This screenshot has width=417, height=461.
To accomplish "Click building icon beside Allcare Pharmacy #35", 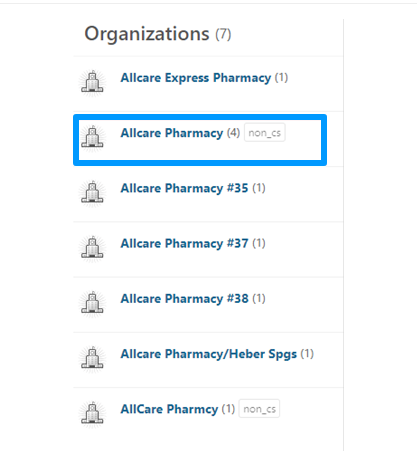I will click(x=92, y=193).
